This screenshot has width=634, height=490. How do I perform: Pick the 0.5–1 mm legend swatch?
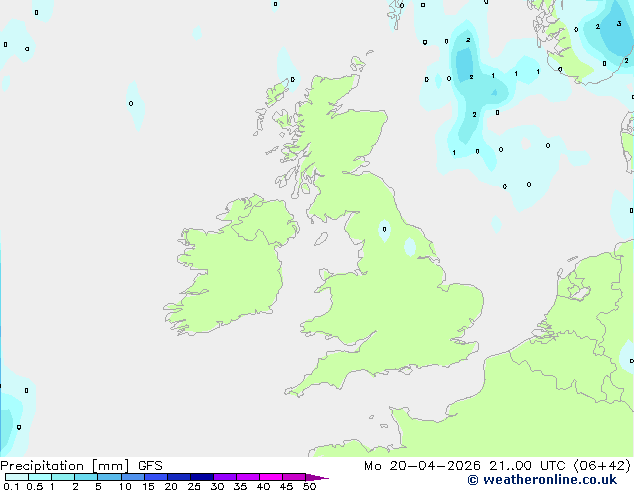tap(40, 477)
